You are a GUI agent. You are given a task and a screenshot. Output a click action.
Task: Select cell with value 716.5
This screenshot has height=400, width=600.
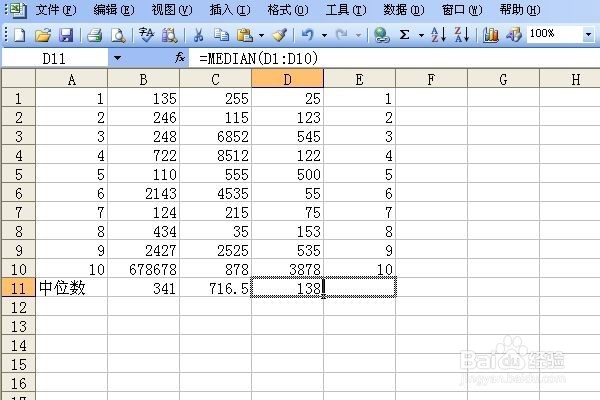215,288
